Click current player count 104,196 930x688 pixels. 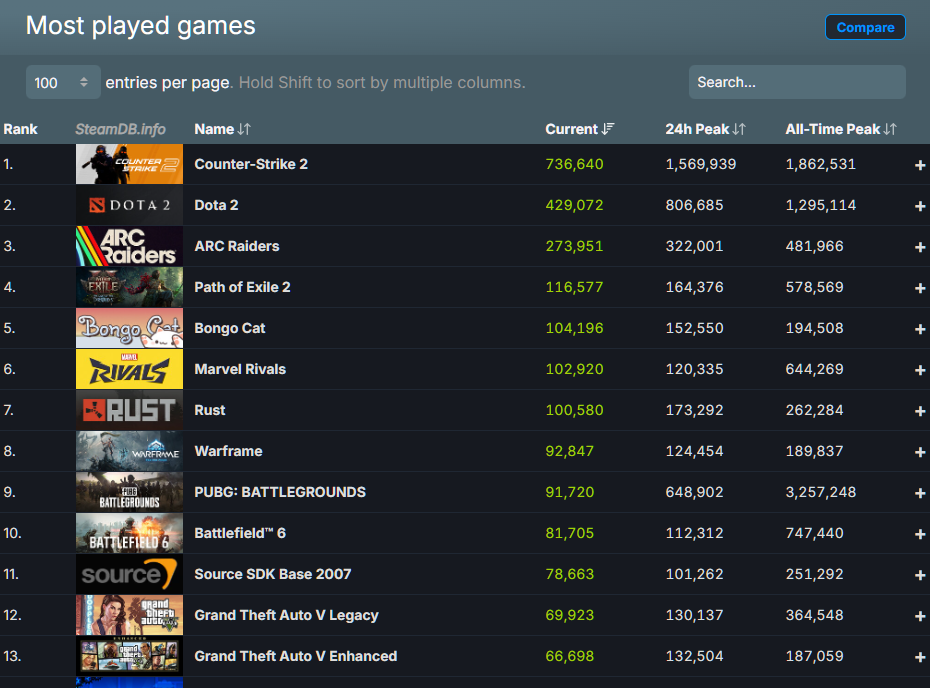pos(574,328)
